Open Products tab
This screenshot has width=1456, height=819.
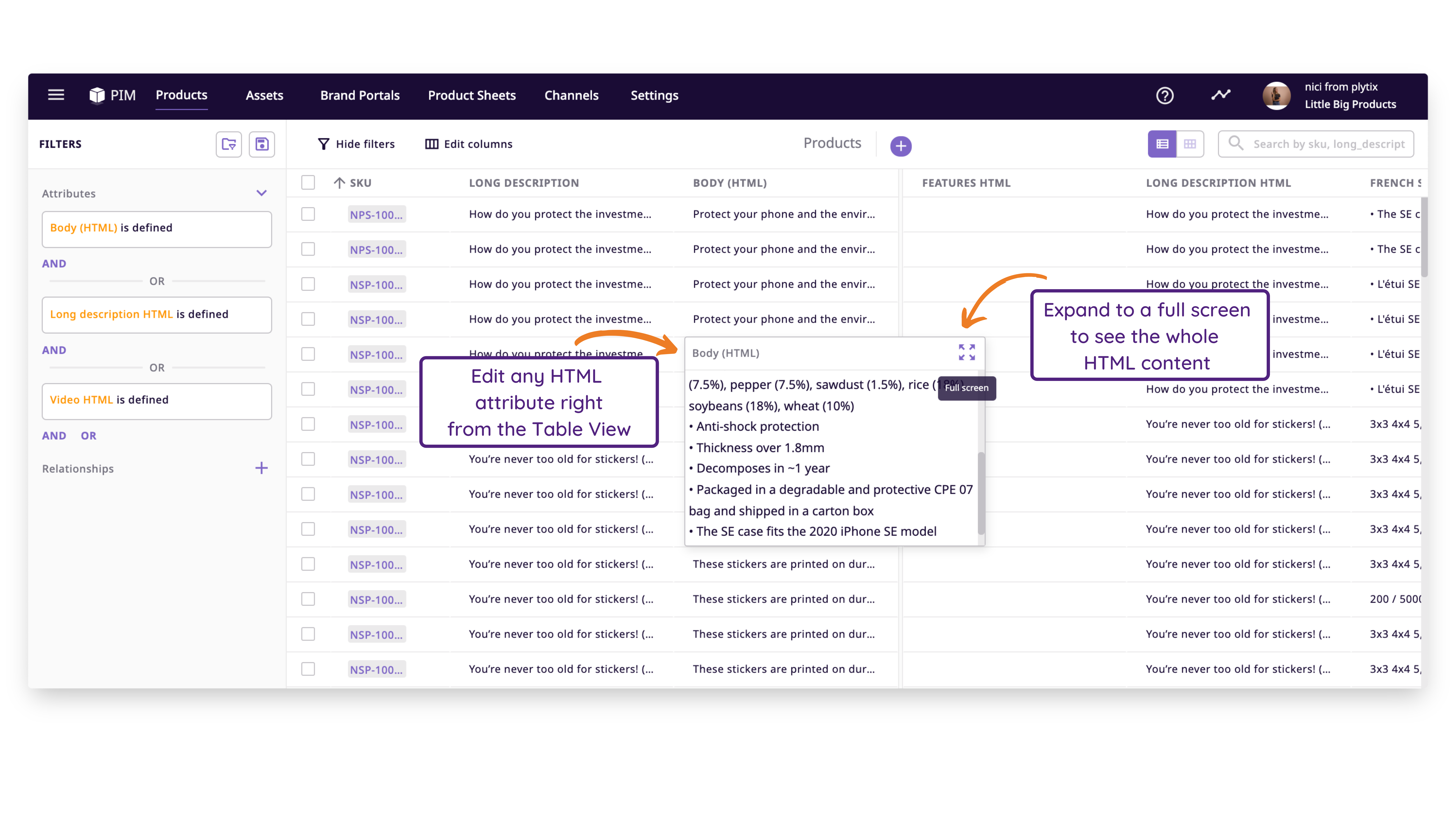[181, 95]
